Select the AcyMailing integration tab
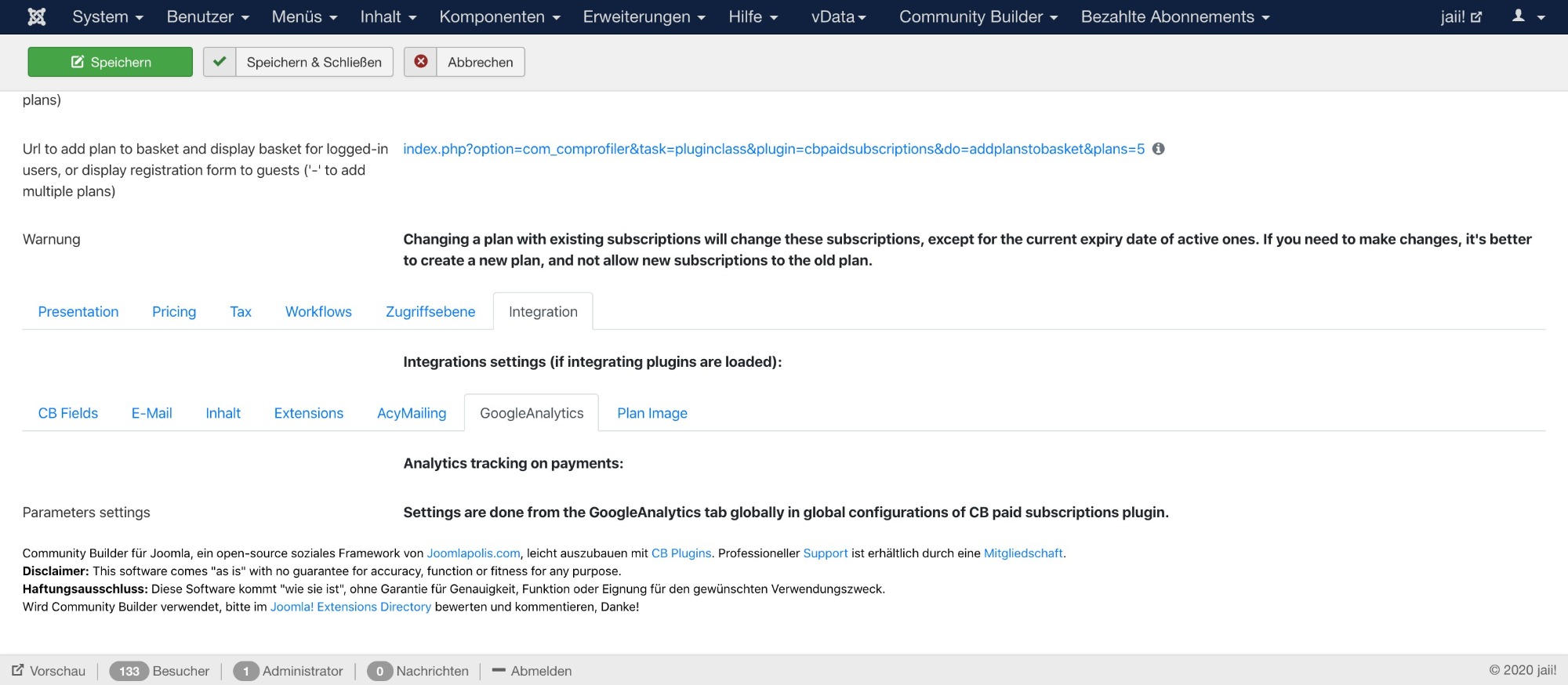Screen dimensions: 1568x685 coord(412,413)
